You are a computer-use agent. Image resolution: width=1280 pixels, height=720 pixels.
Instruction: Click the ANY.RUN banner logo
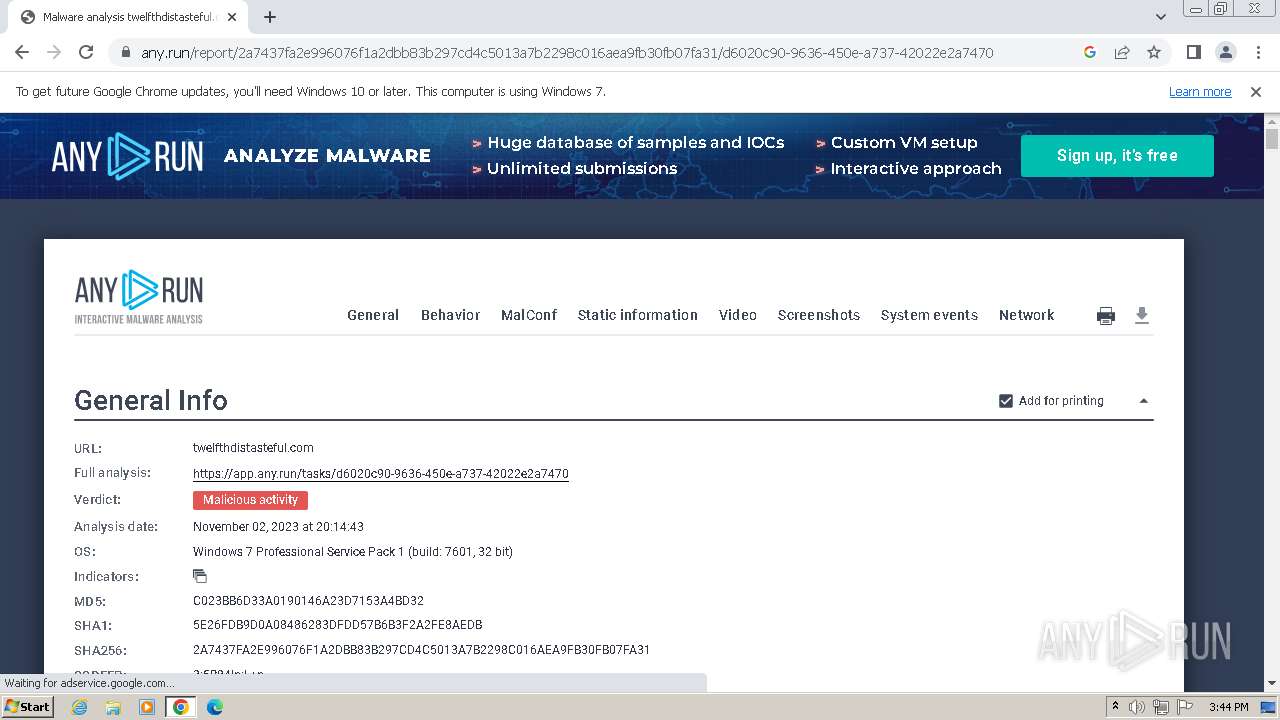(x=127, y=156)
